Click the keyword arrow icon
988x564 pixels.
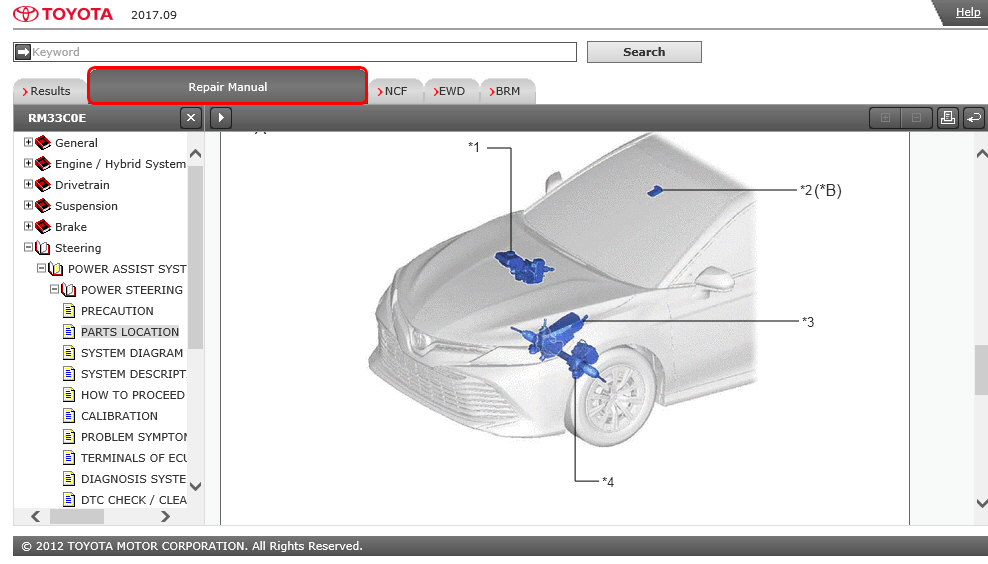point(23,52)
